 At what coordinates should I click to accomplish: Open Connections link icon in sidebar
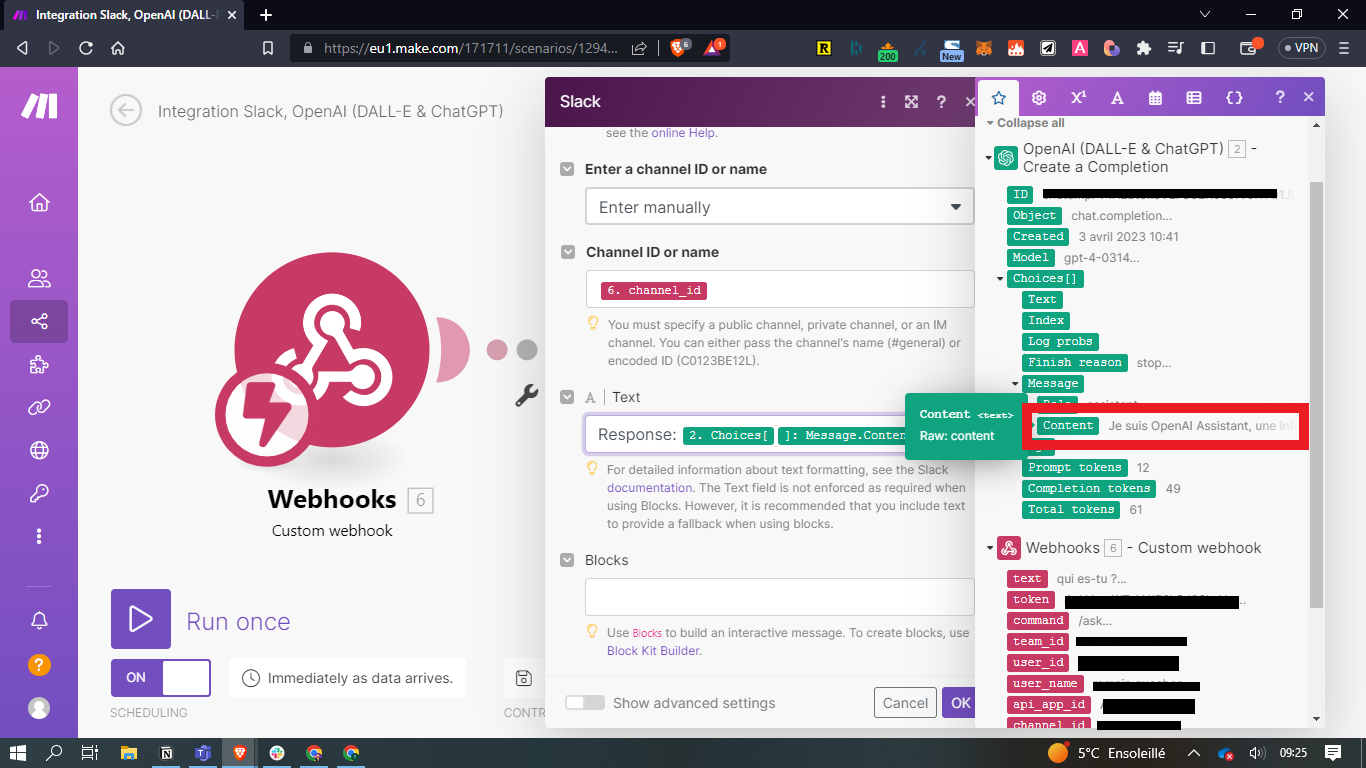[39, 407]
